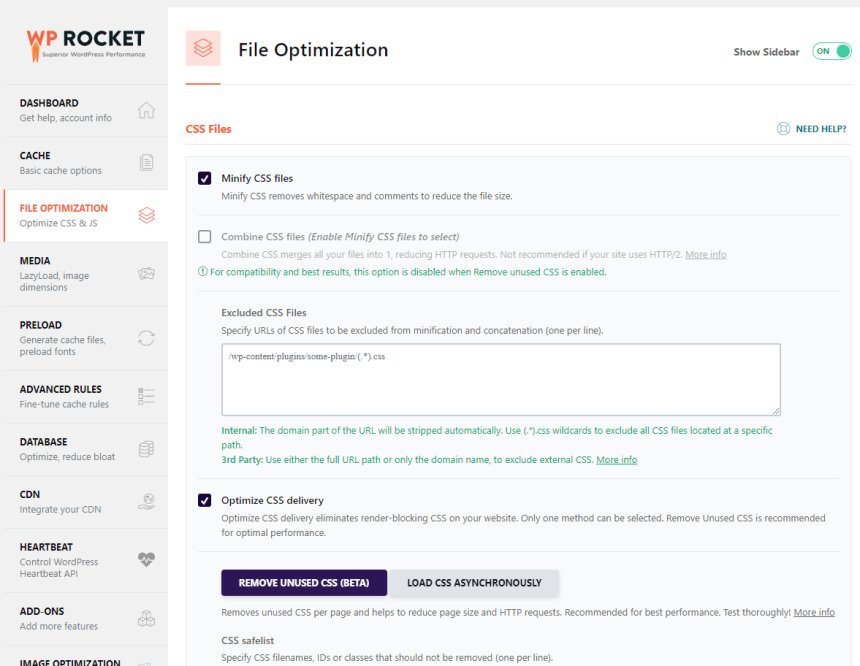
Task: Turn off the Show Sidebar toggle
Action: coord(830,51)
